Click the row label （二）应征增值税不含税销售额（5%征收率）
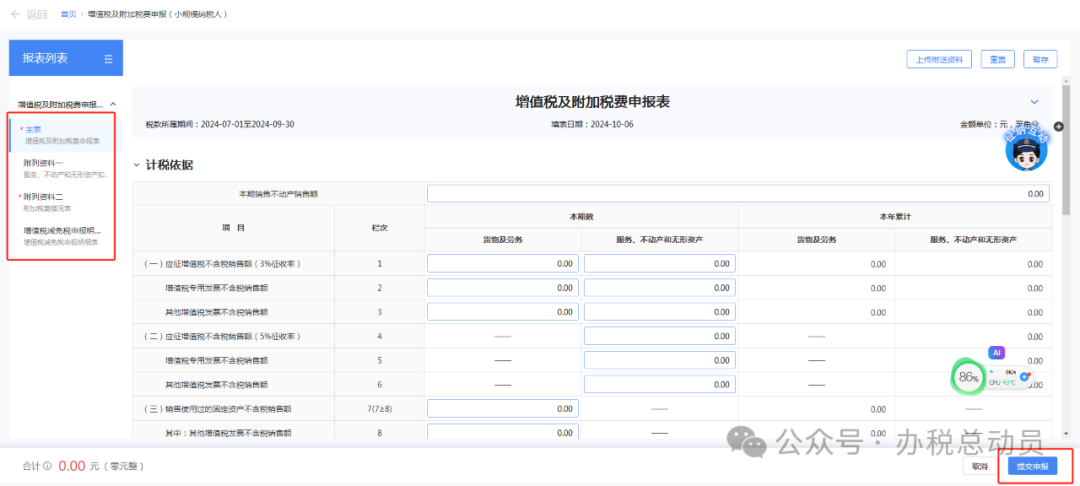The height and width of the screenshot is (486, 1080). coord(222,336)
